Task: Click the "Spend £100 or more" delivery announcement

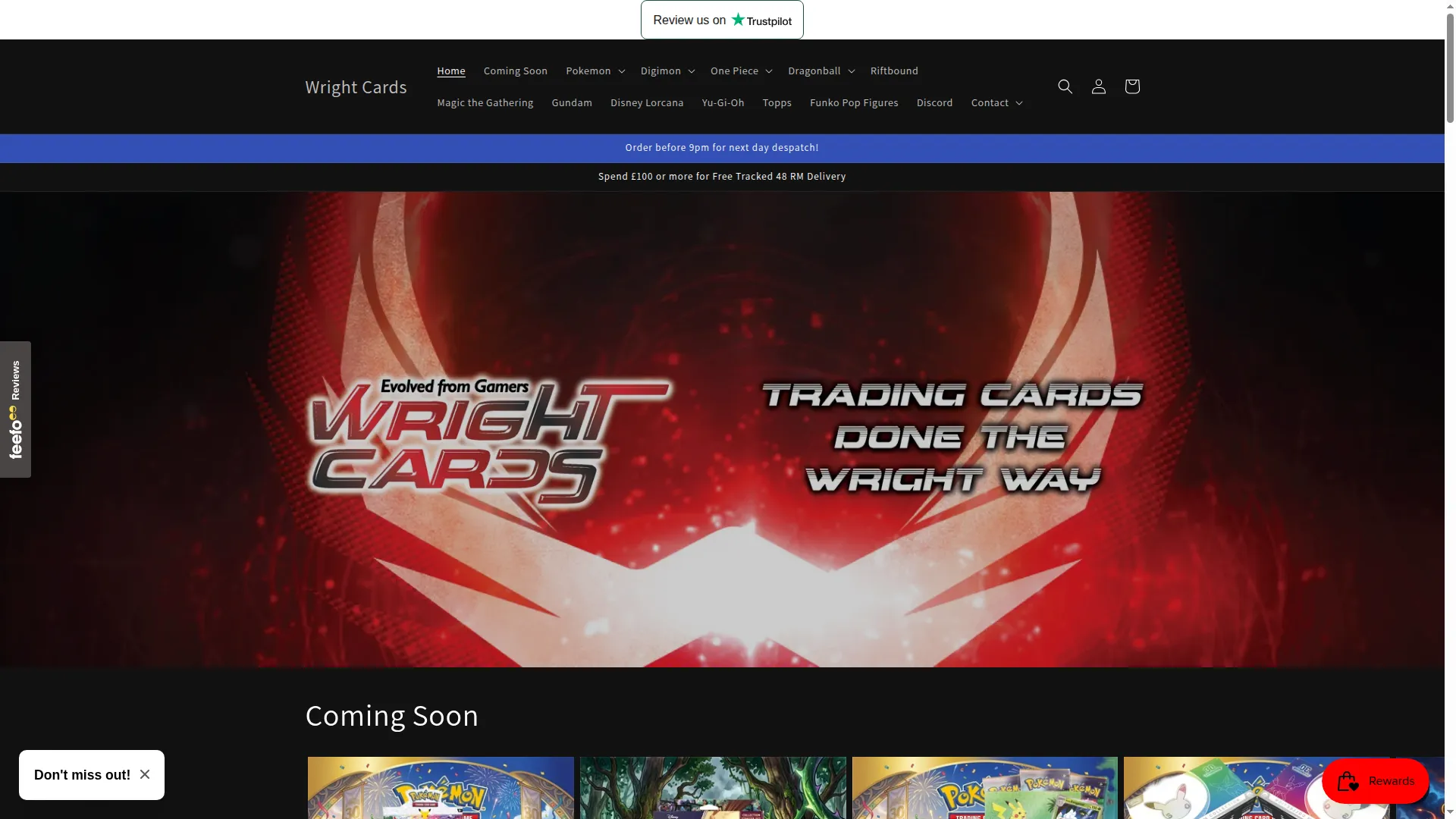Action: click(722, 177)
